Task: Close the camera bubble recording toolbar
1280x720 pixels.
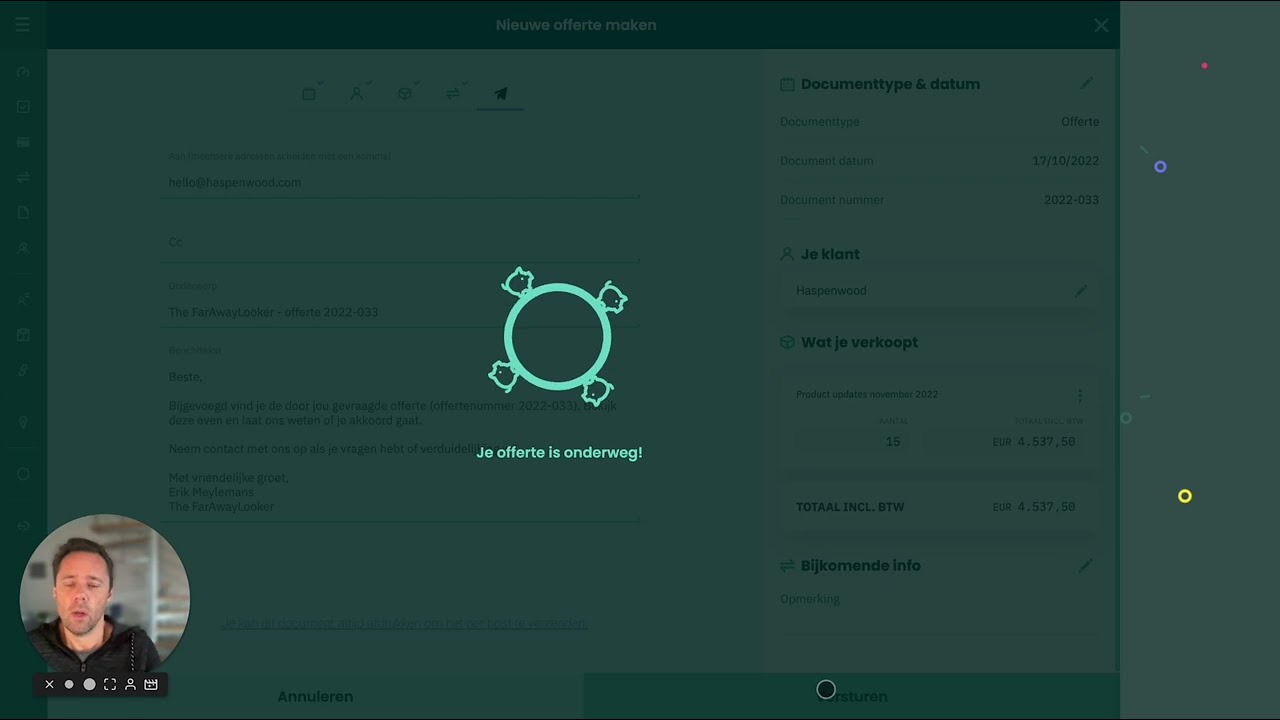Action: pyautogui.click(x=49, y=685)
